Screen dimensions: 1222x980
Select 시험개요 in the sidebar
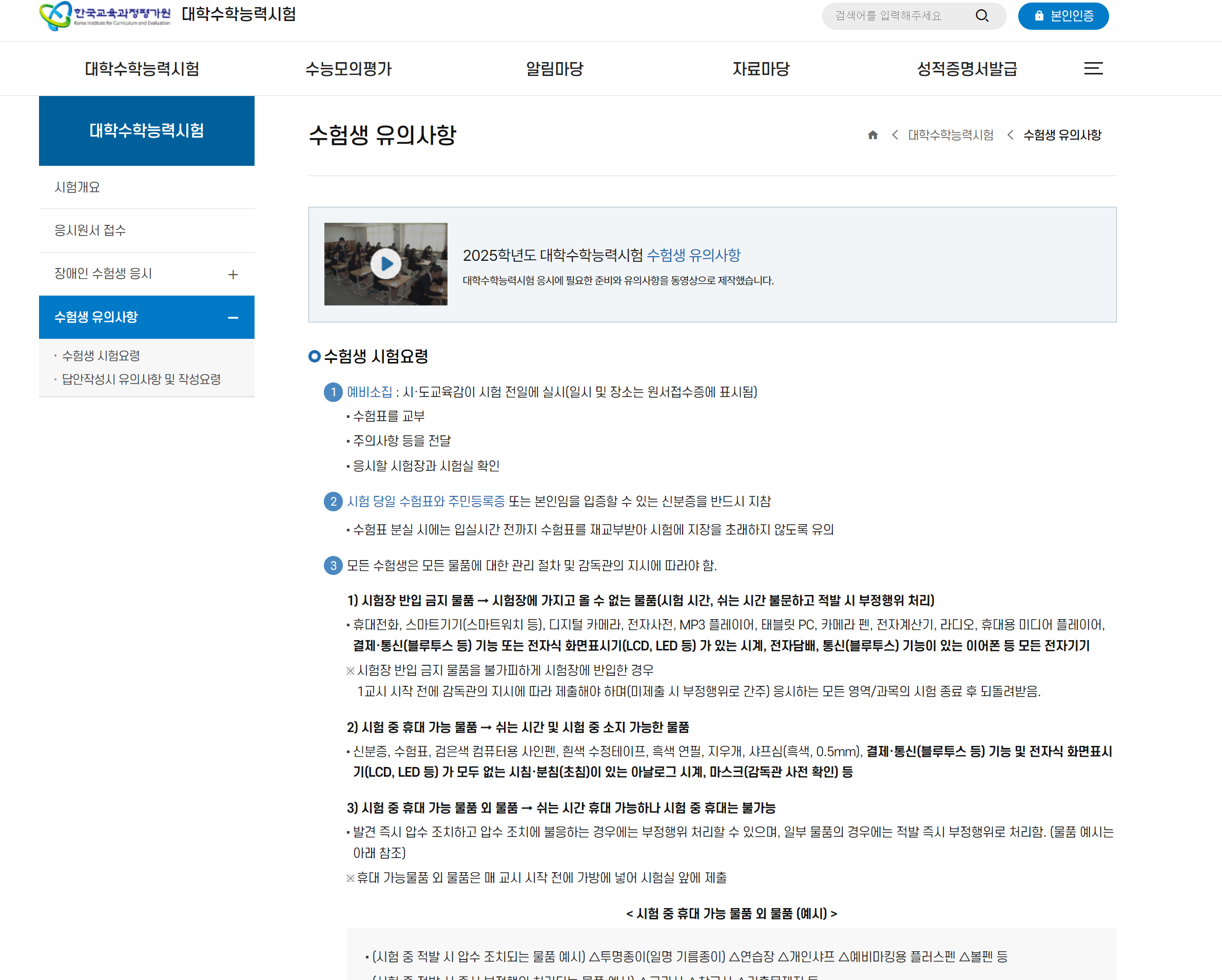pos(77,187)
